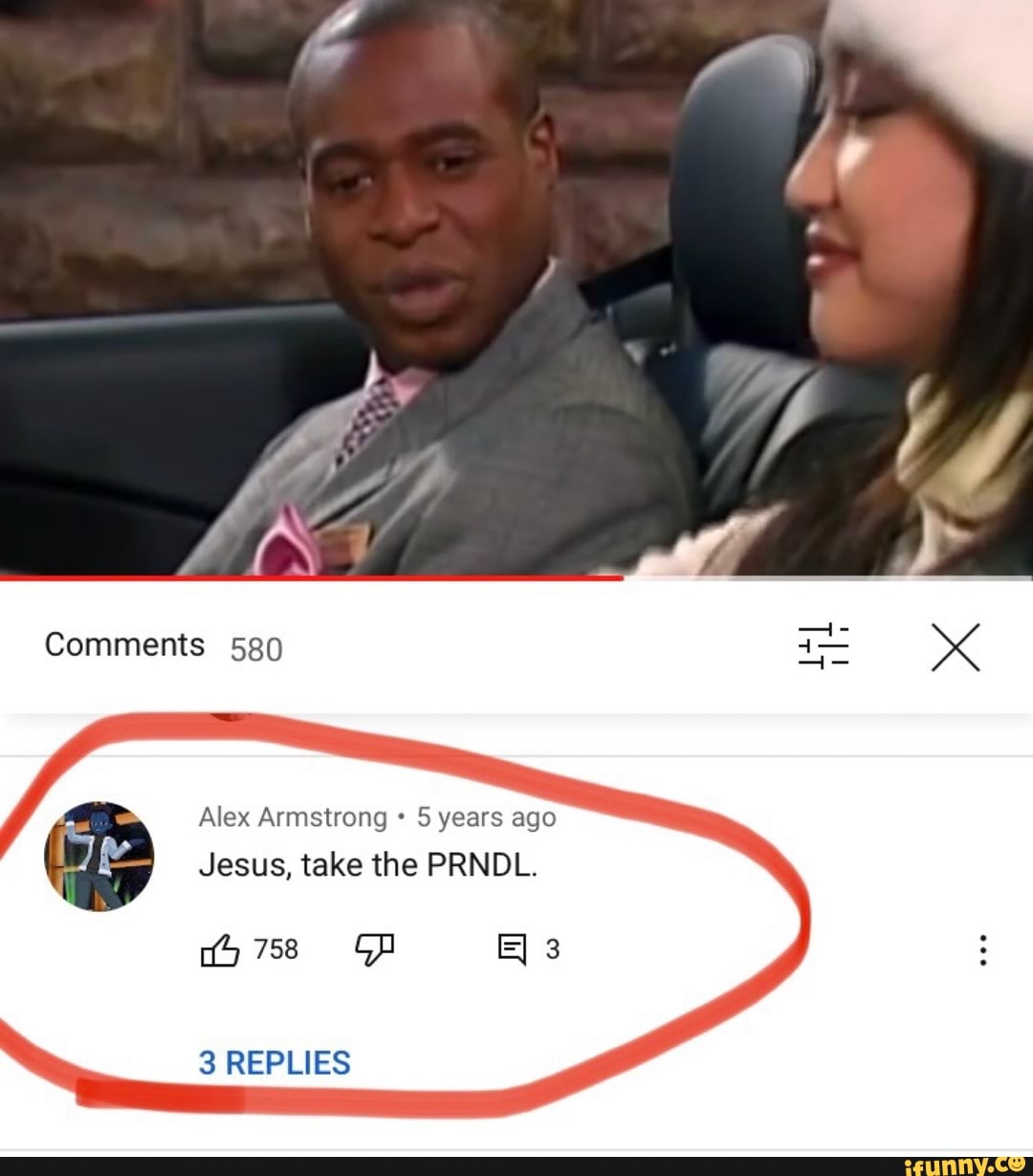Viewport: 1033px width, 1176px height.
Task: Select the Alex Armstrong username
Action: 293,817
